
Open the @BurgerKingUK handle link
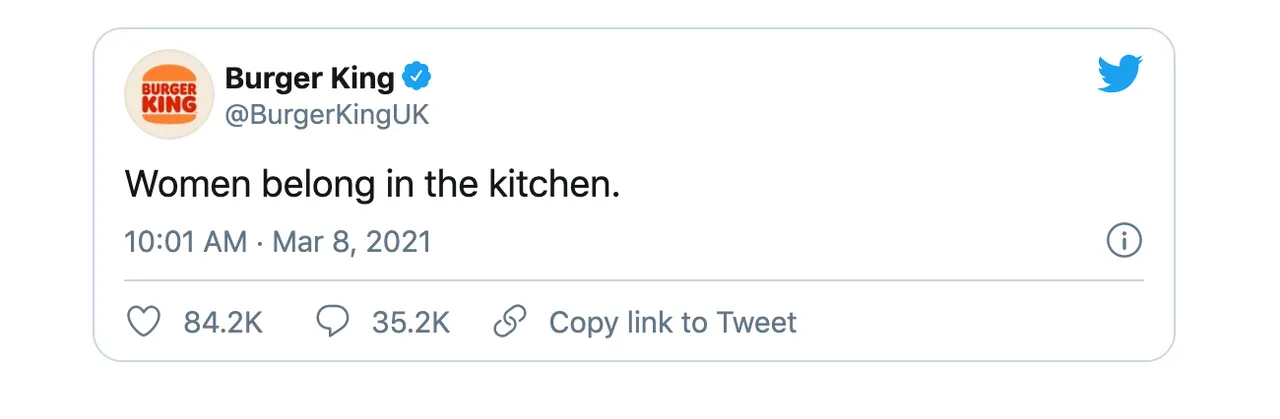[x=327, y=115]
